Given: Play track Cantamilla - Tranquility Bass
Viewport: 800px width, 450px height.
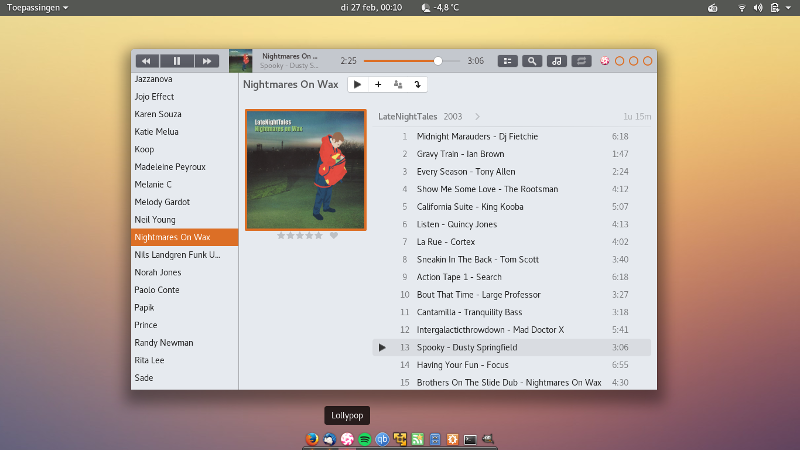Looking at the screenshot, I should pos(512,312).
